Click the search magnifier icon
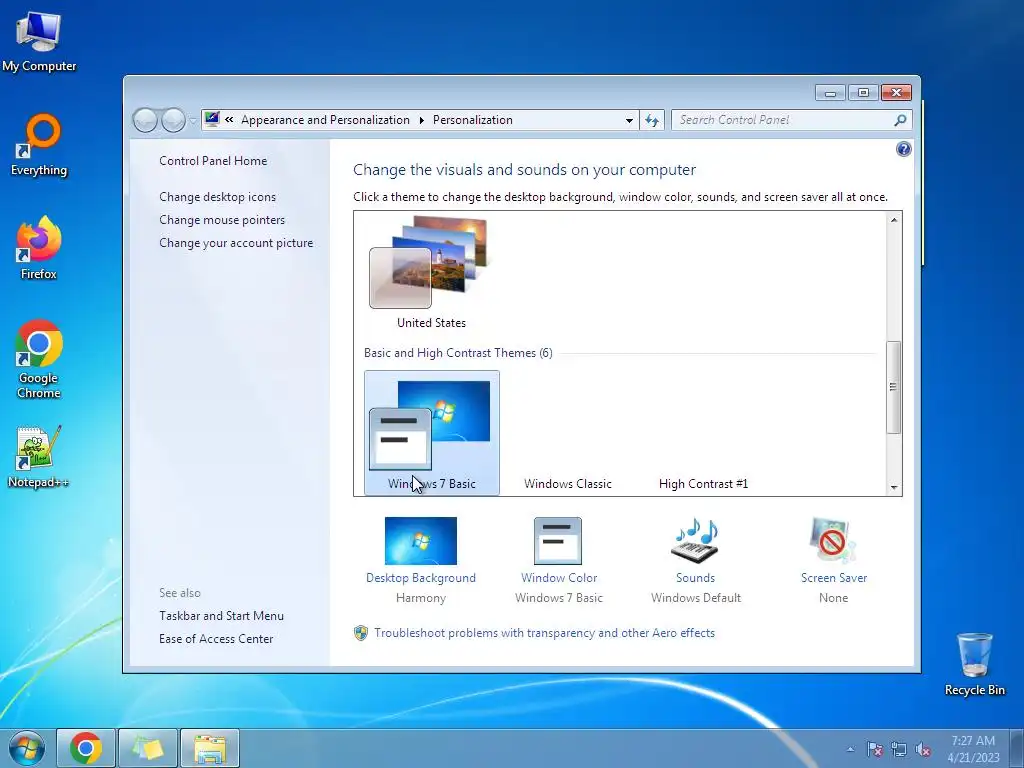The image size is (1024, 768). click(x=900, y=120)
